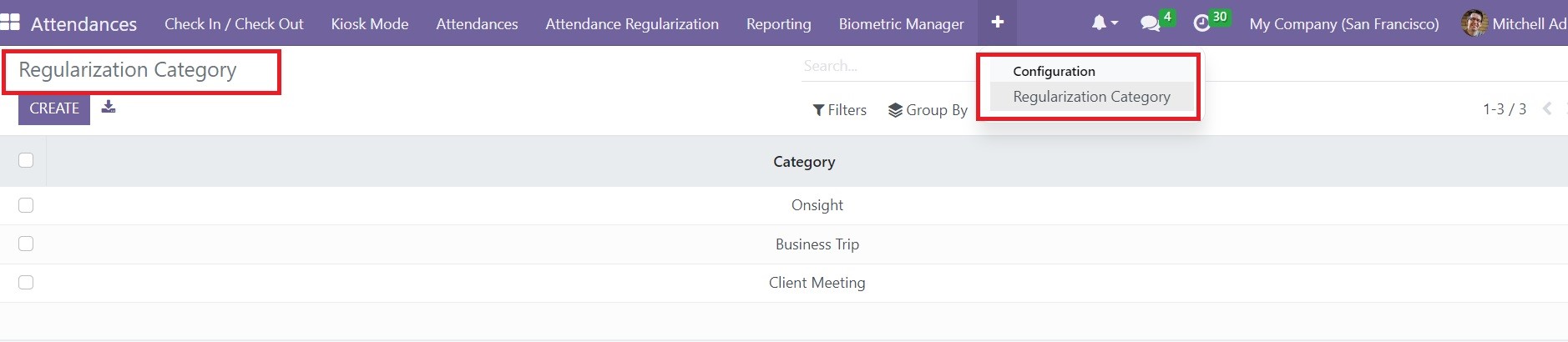
Task: Select the Client Meeting row checkbox
Action: (x=26, y=283)
